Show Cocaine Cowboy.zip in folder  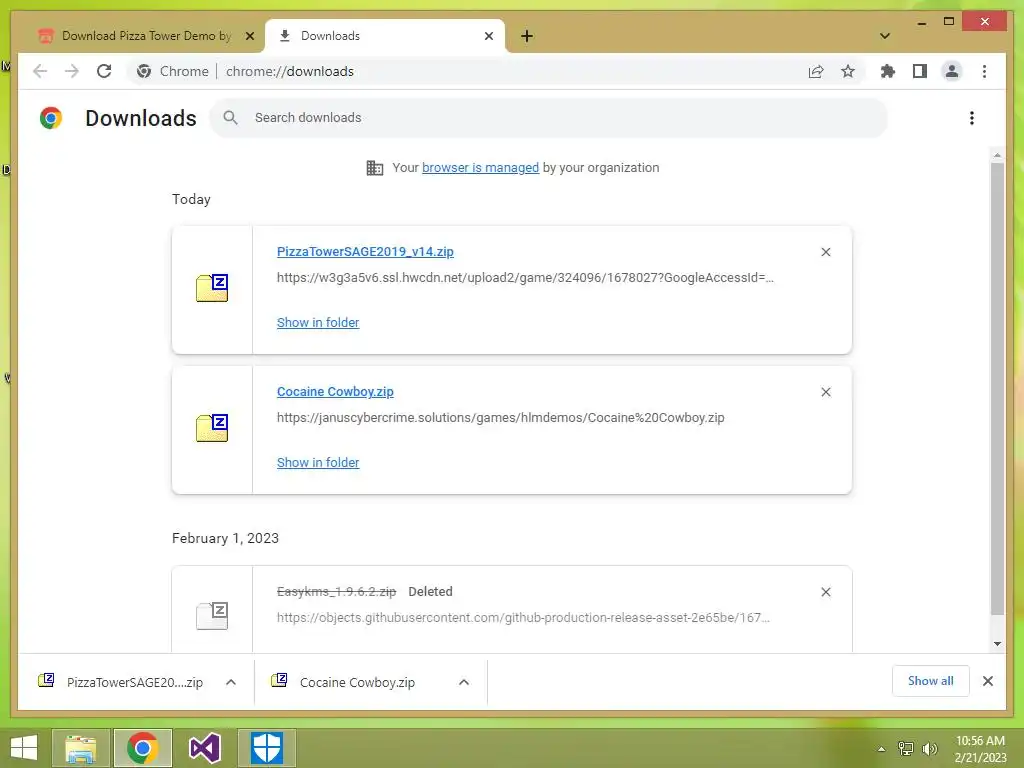click(318, 462)
